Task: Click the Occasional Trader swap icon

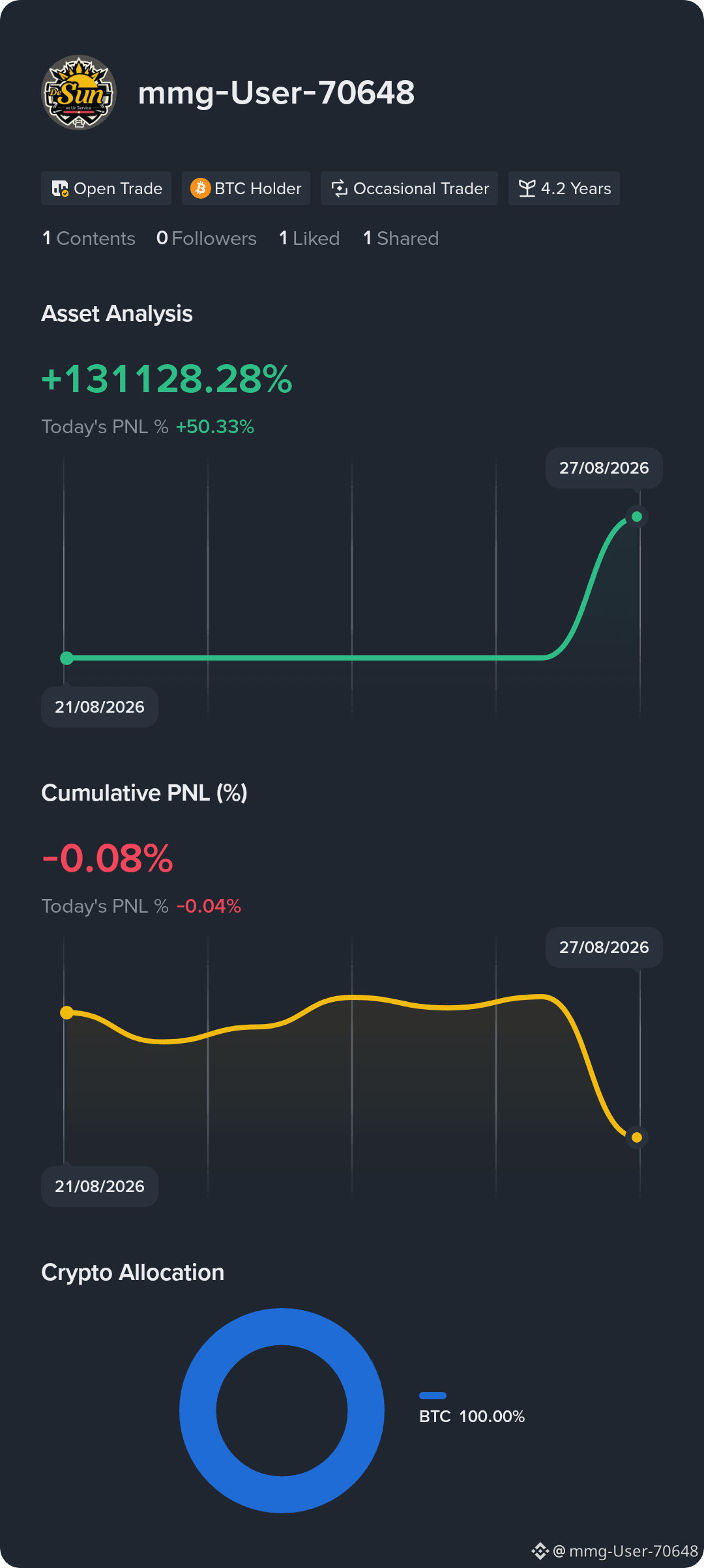Action: pos(340,188)
